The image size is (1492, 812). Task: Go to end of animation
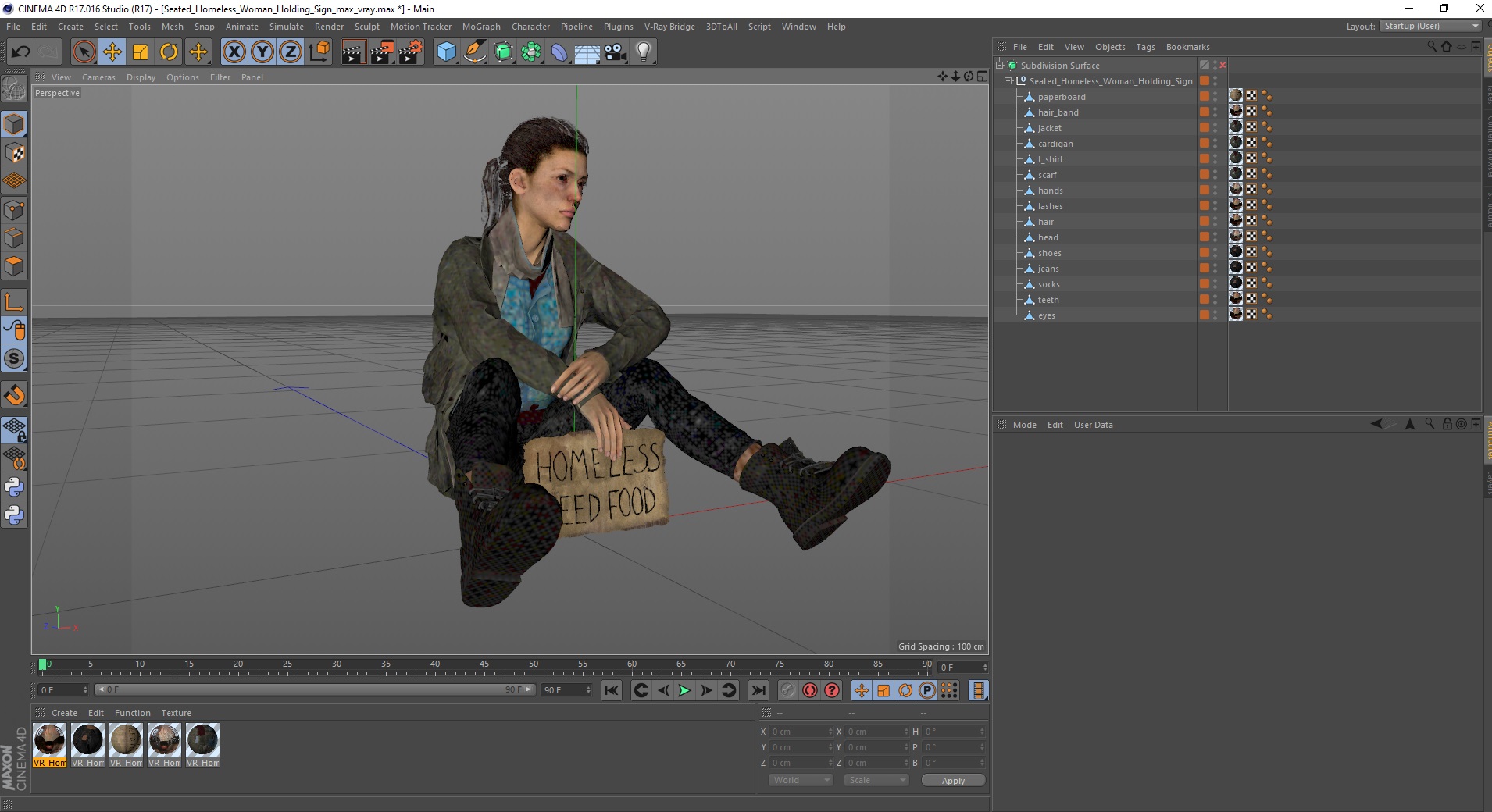(x=758, y=690)
